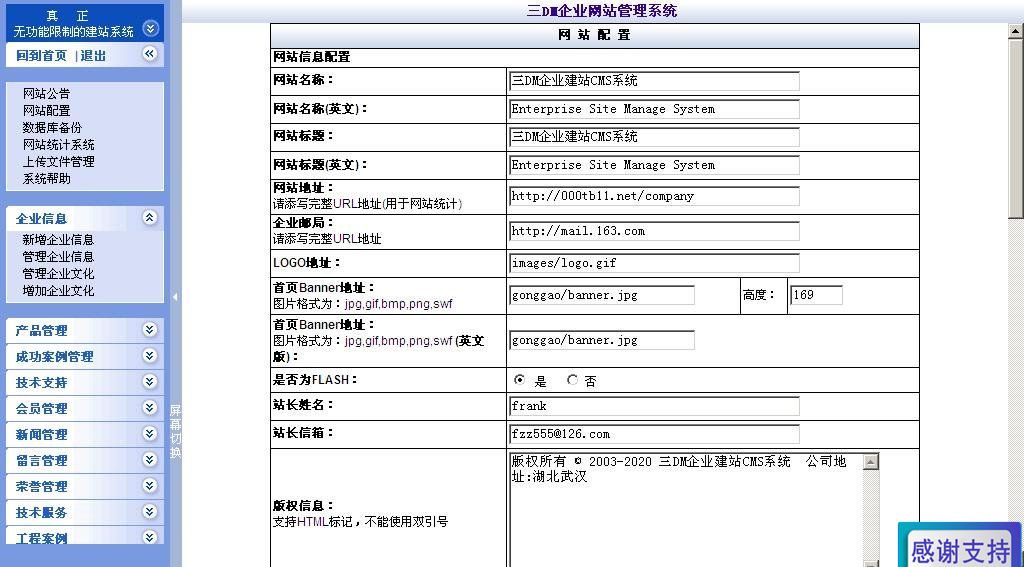
Task: Select 否 radio for FLASH
Action: (572, 380)
